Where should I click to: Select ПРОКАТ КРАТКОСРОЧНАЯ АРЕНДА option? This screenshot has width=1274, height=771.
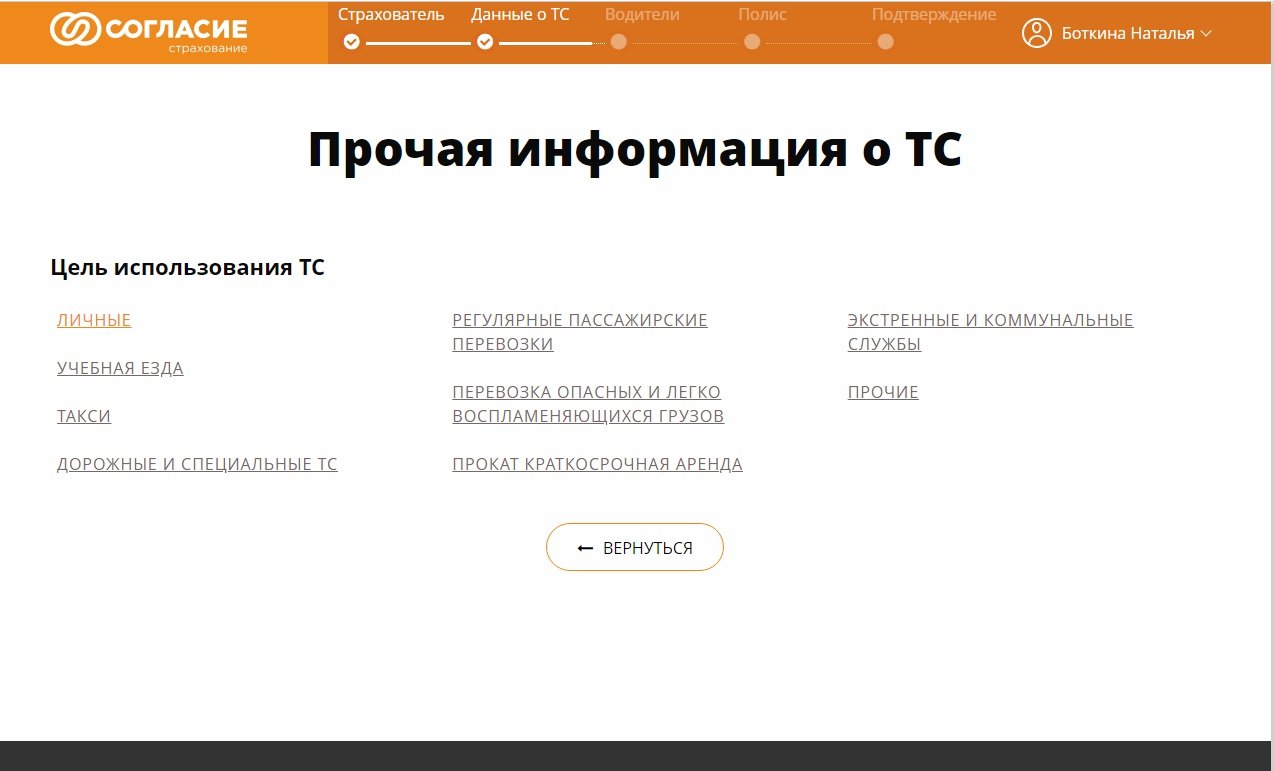597,465
